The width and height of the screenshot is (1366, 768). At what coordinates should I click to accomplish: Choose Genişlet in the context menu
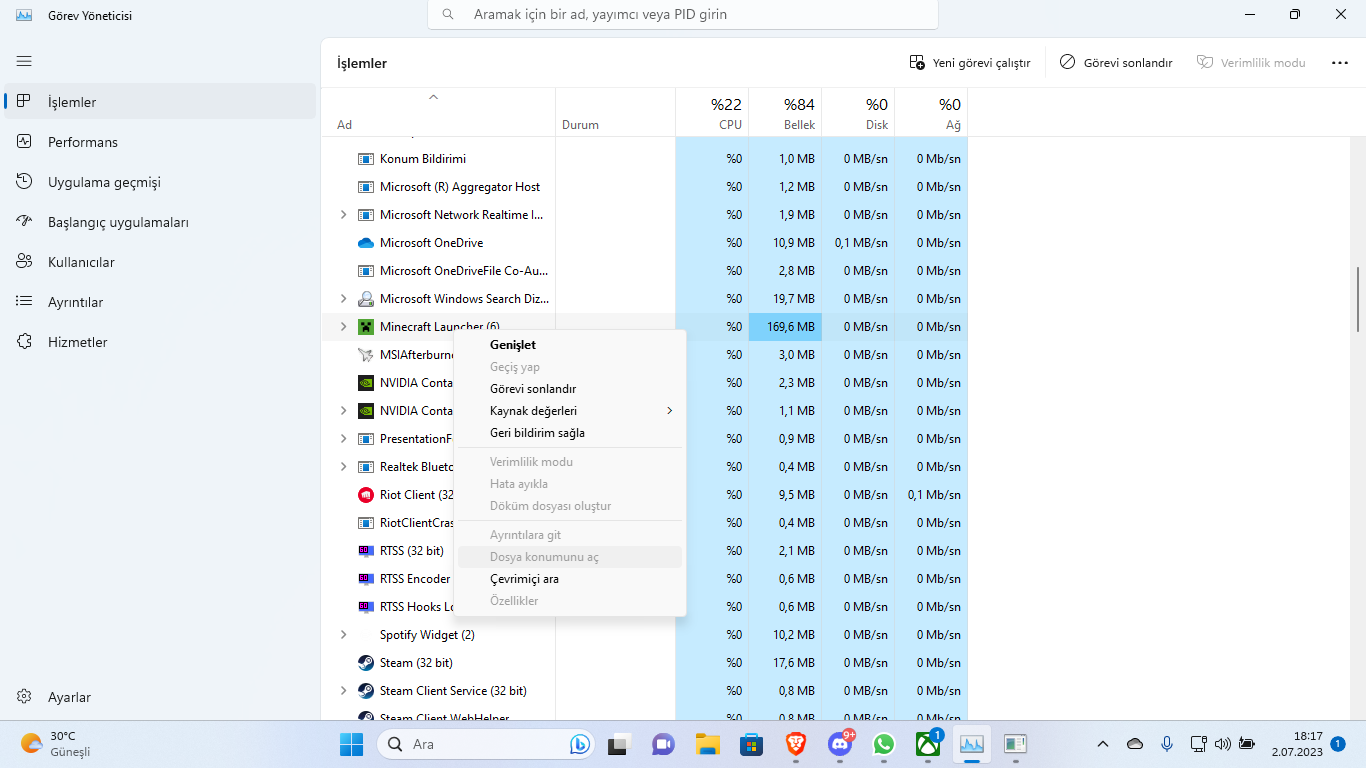point(570,345)
